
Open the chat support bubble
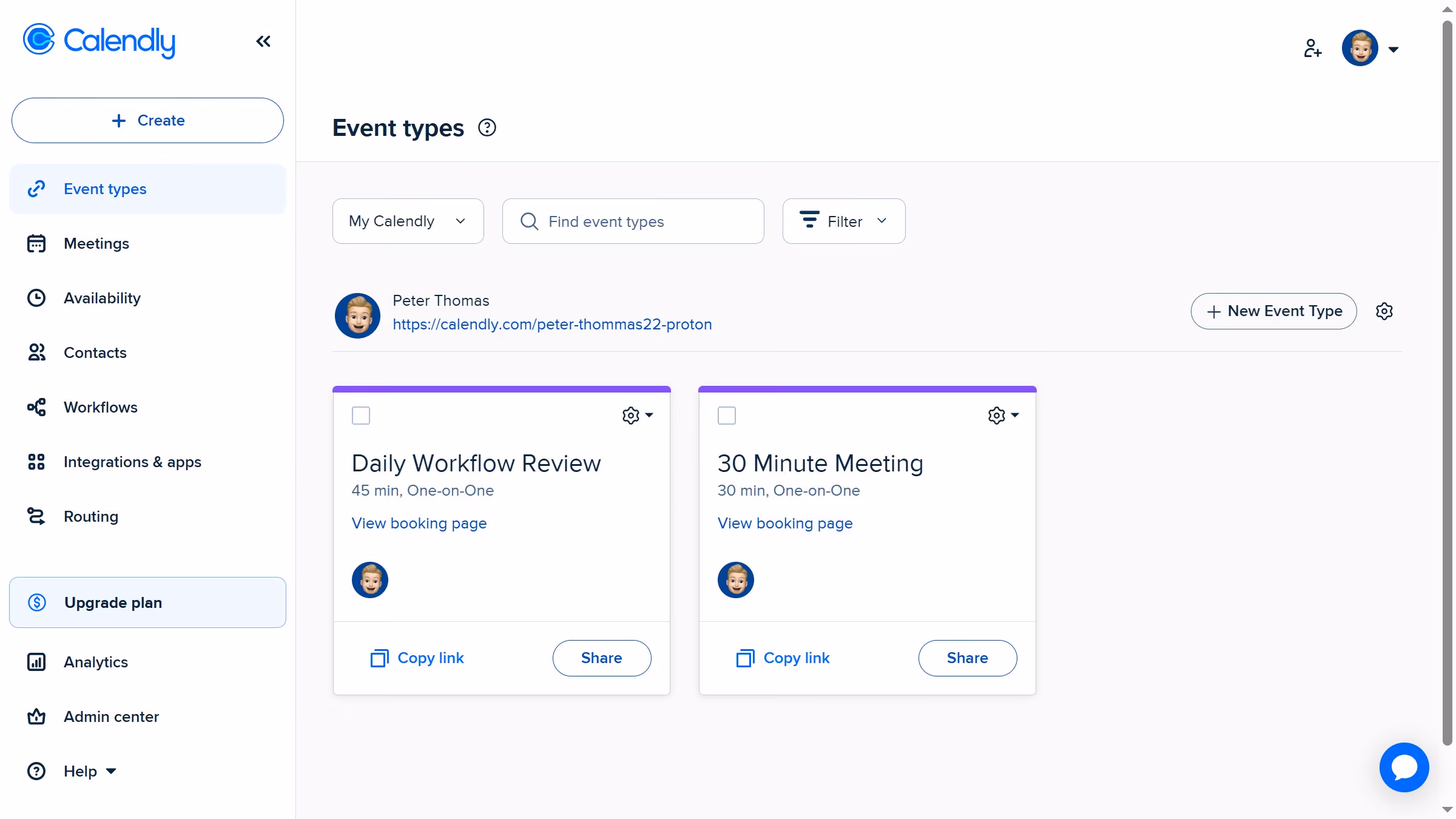(1404, 767)
